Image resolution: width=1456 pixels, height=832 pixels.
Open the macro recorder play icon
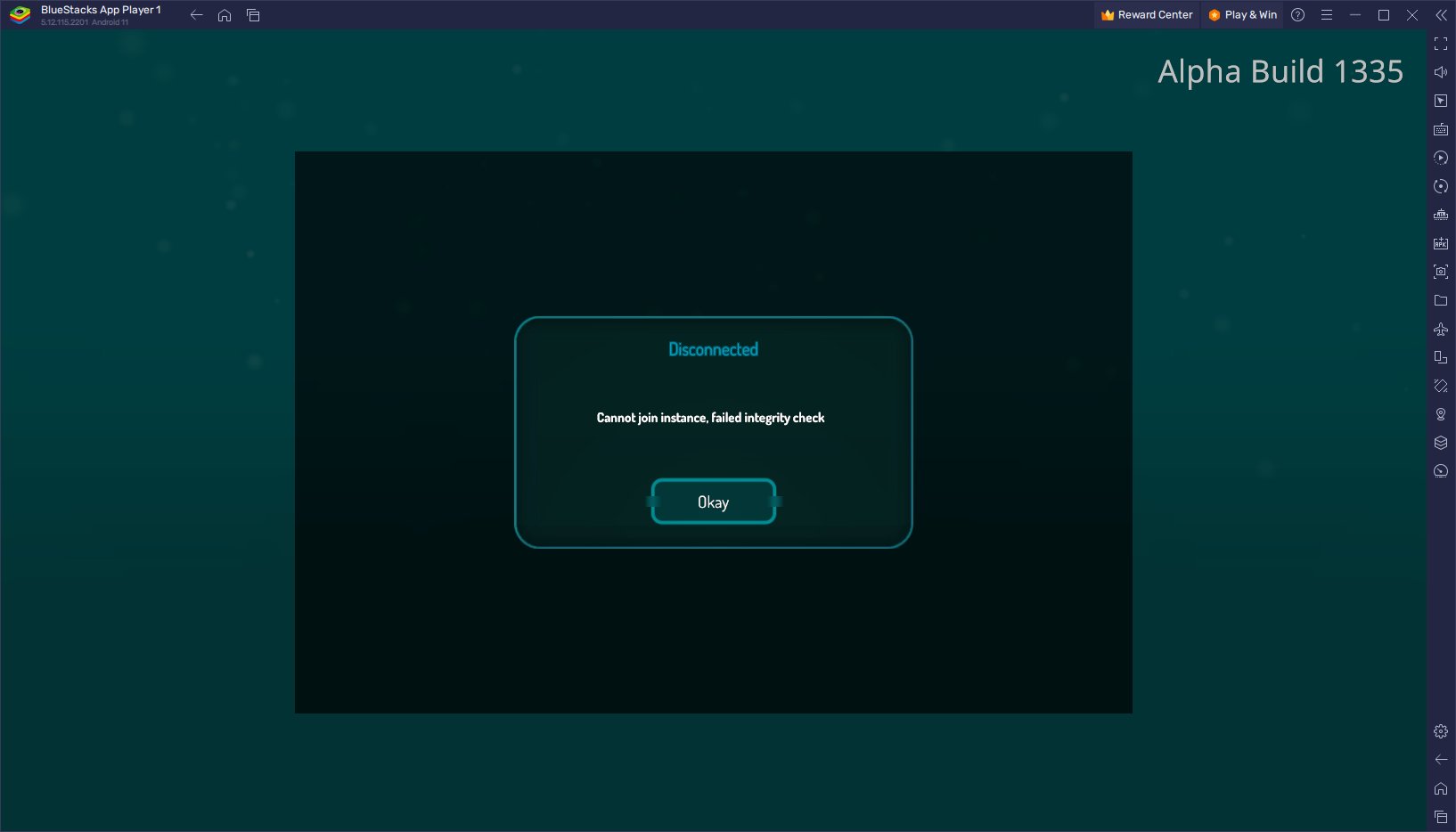1441,158
